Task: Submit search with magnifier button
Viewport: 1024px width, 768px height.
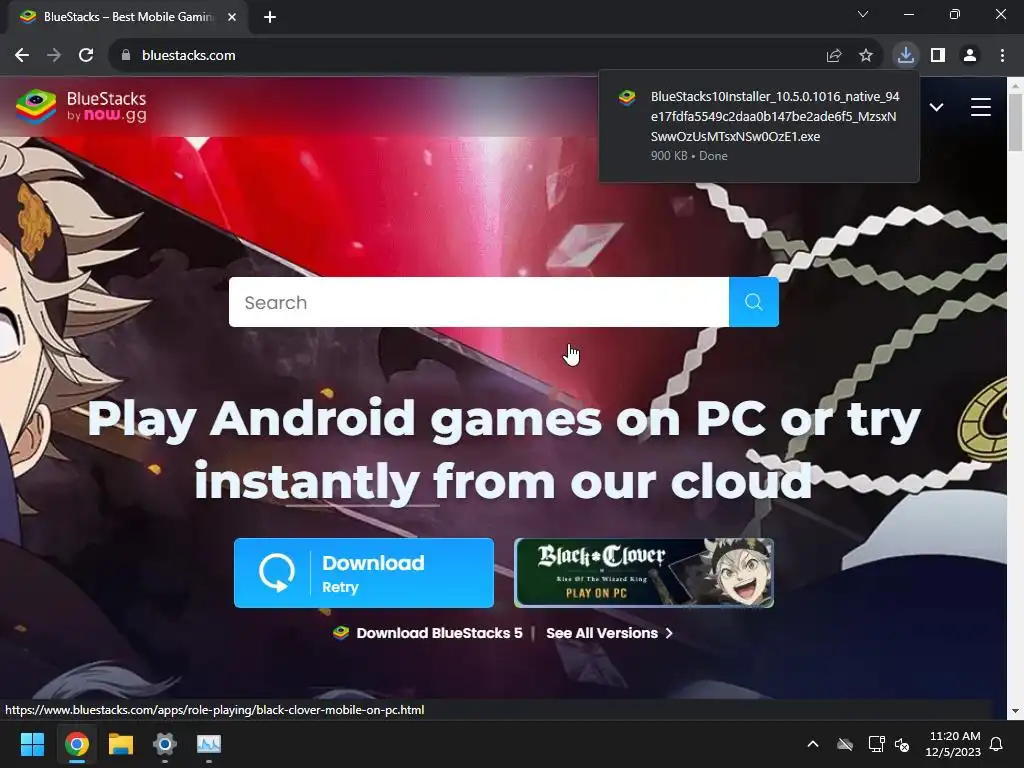Action: 754,302
